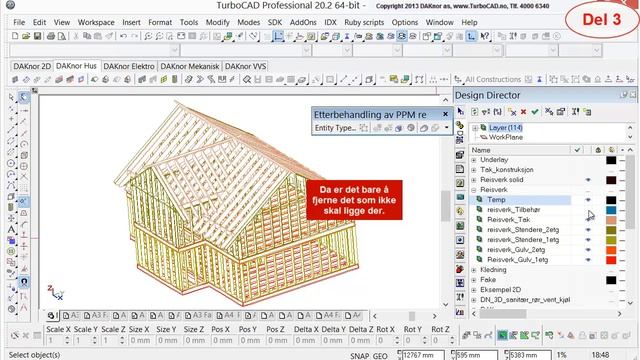Select the Circle tool in left toolbar
640x360 pixels.
pyautogui.click(x=11, y=163)
